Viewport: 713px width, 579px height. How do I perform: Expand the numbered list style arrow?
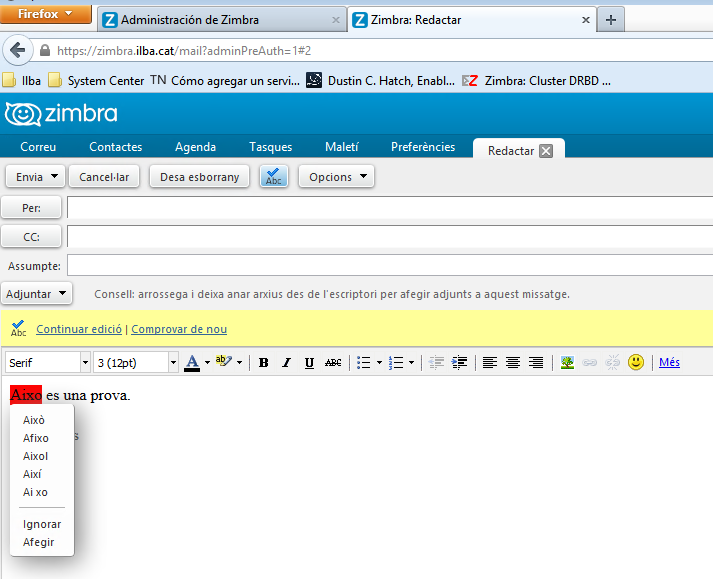point(411,363)
